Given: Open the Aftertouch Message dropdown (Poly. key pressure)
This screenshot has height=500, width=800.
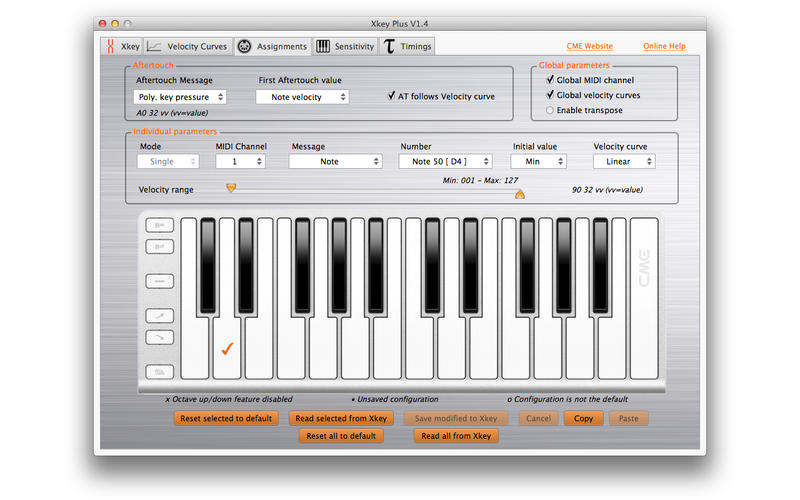Looking at the screenshot, I should [180, 97].
